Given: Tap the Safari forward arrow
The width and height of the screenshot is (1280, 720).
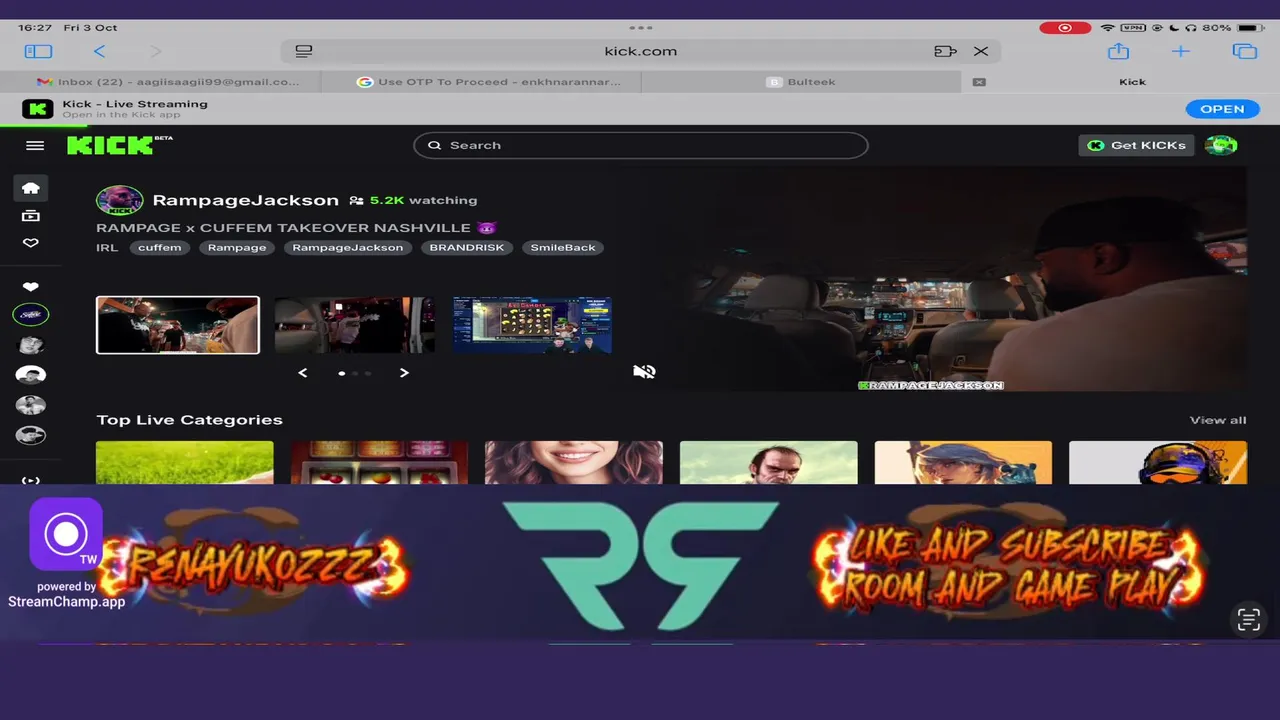Looking at the screenshot, I should pyautogui.click(x=155, y=51).
